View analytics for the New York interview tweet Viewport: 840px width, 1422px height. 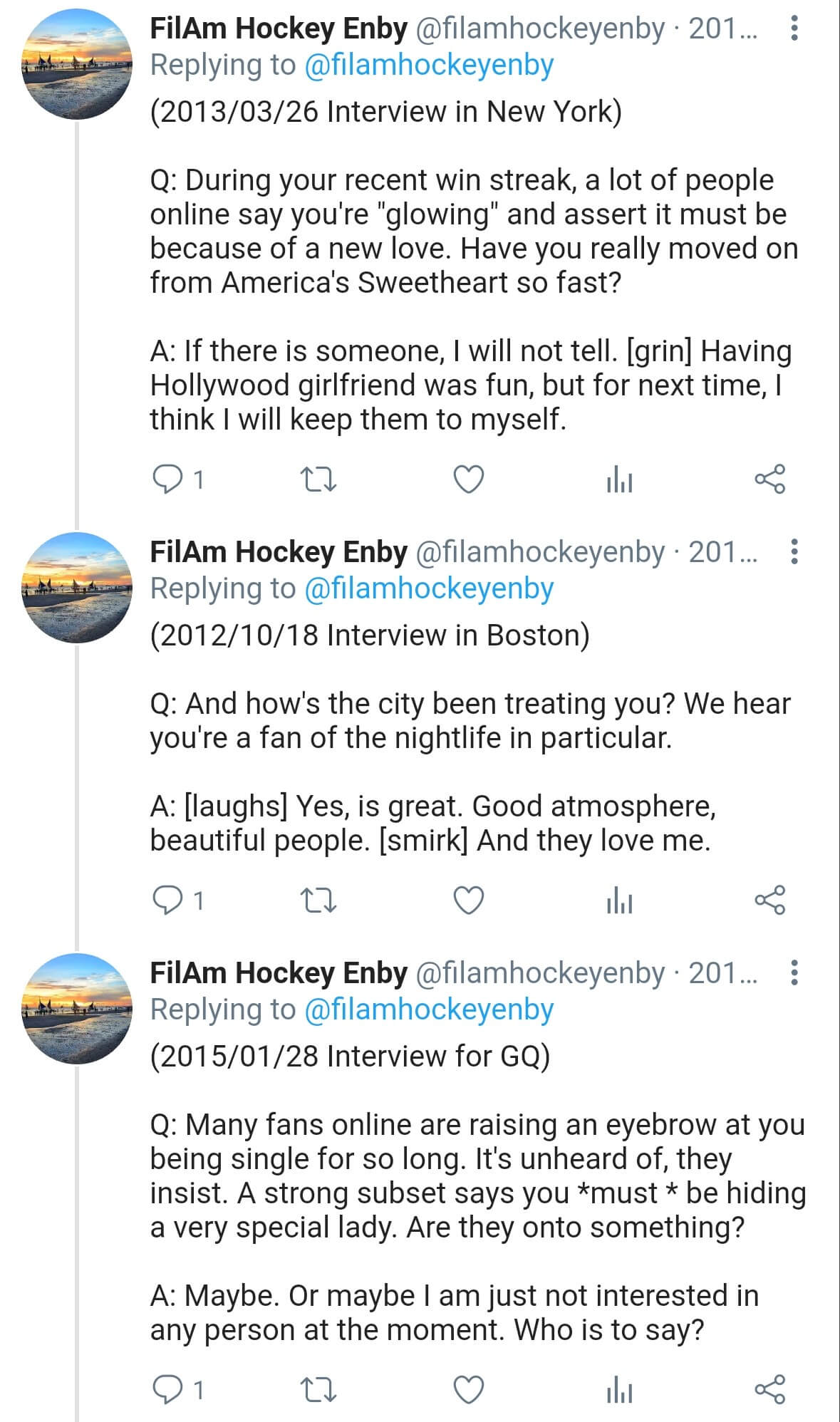click(619, 479)
